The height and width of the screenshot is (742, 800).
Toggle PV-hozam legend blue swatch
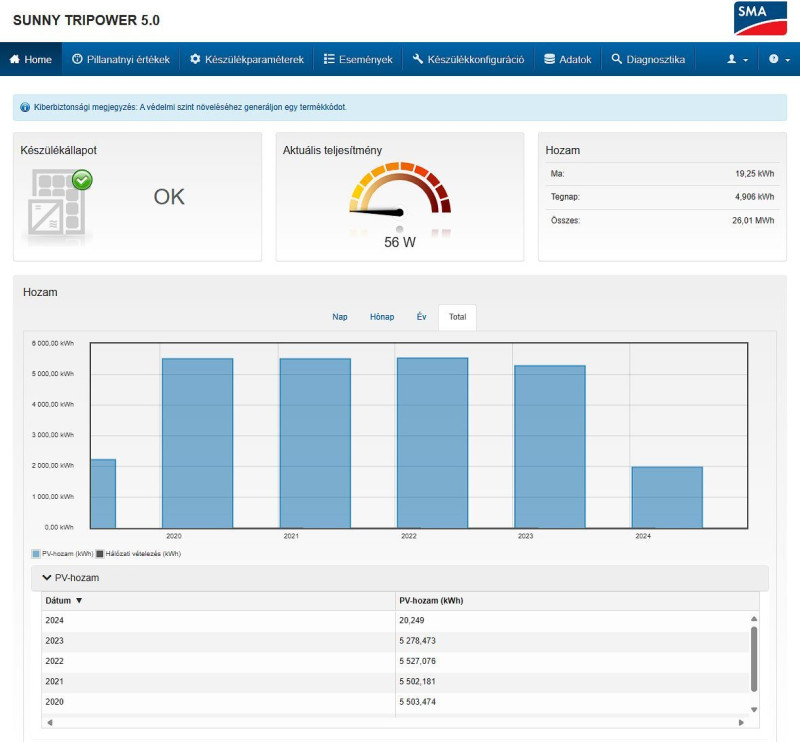pyautogui.click(x=36, y=554)
